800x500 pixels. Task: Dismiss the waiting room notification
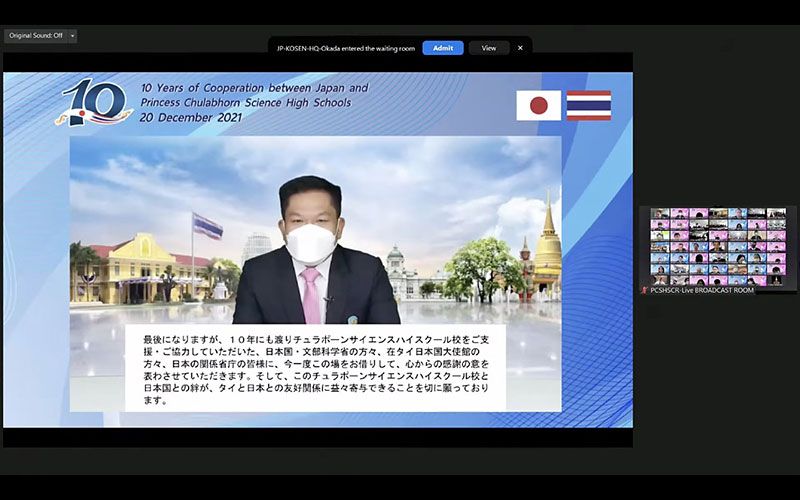pos(520,48)
